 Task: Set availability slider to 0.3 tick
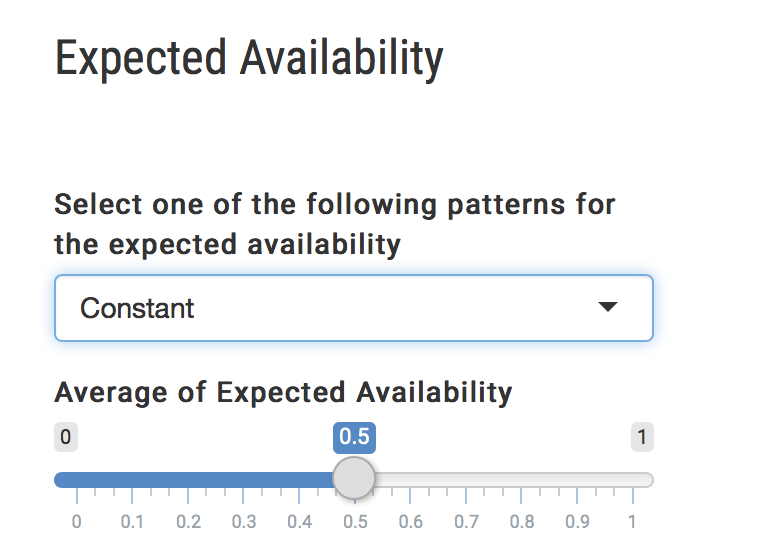pyautogui.click(x=243, y=521)
